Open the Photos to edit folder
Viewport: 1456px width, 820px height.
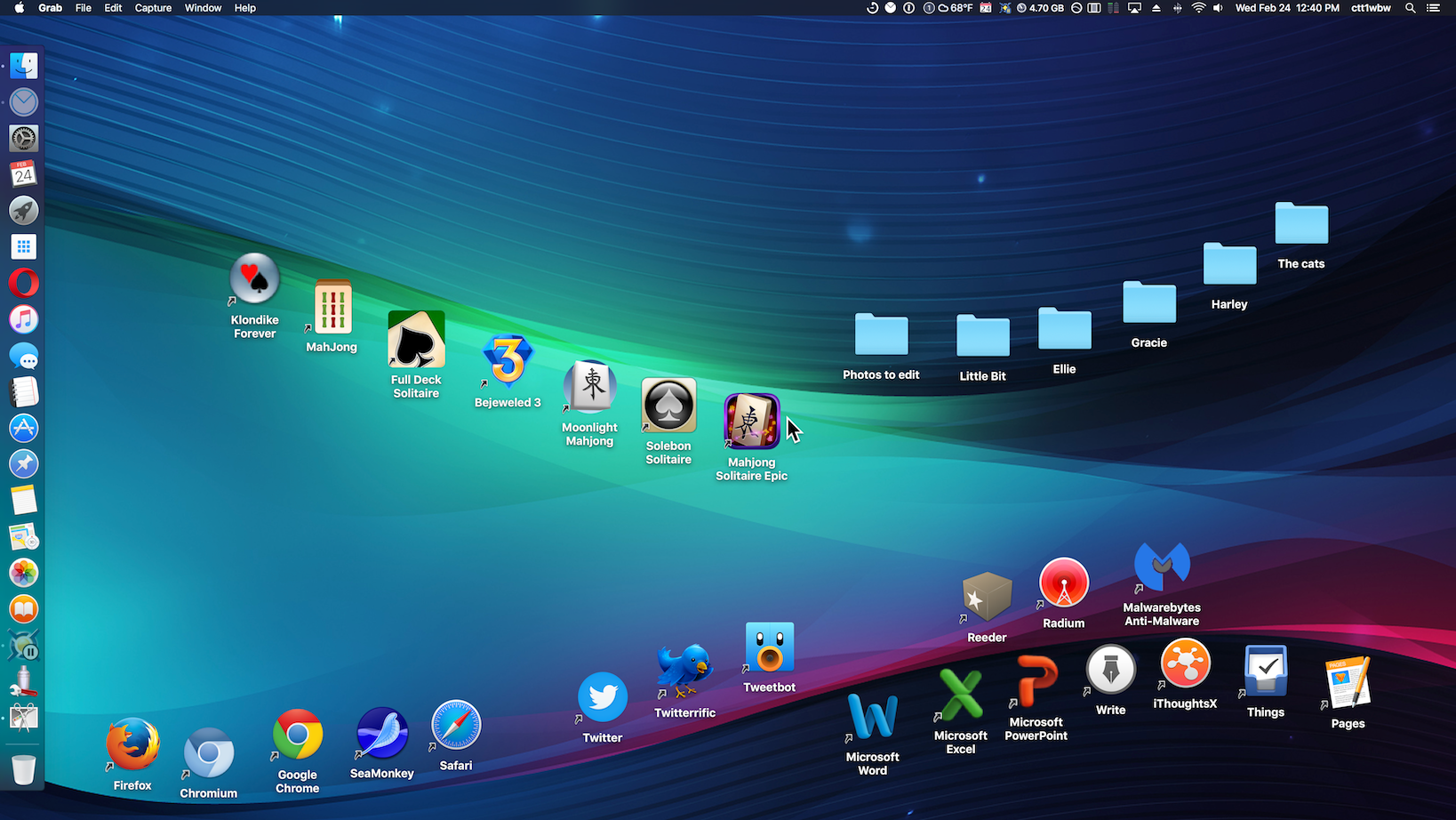[882, 335]
